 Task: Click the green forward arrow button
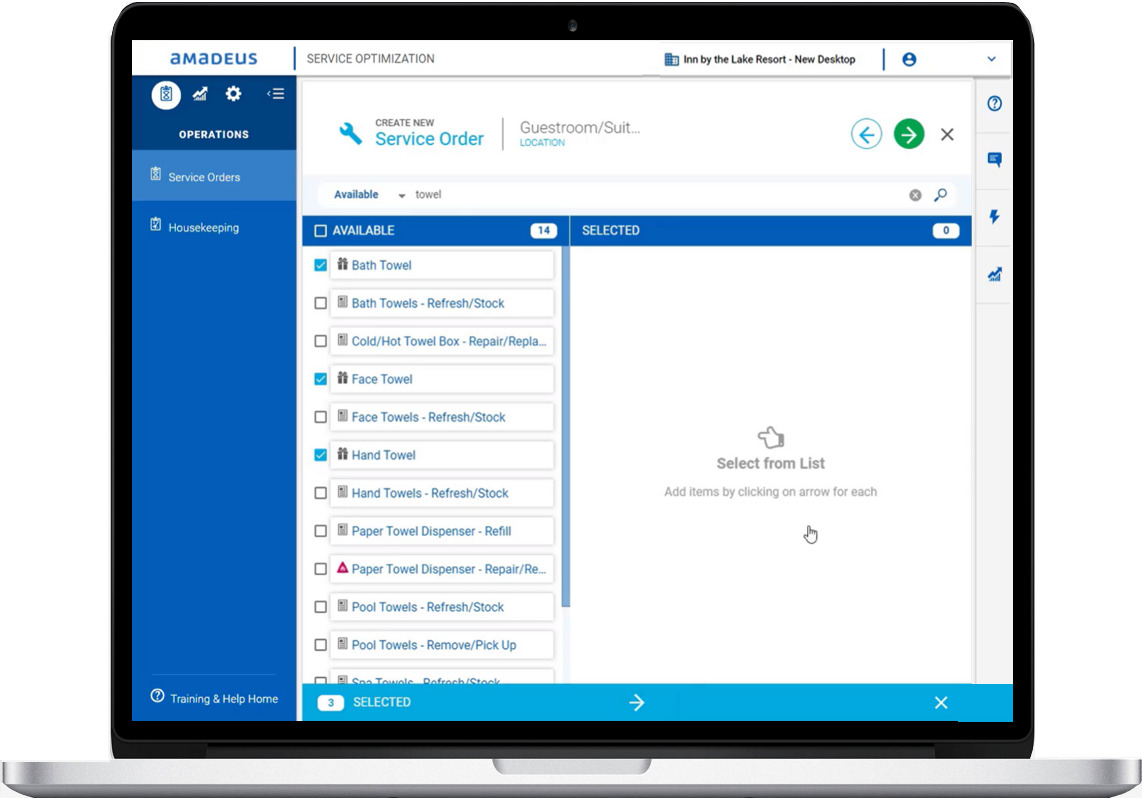click(x=908, y=134)
